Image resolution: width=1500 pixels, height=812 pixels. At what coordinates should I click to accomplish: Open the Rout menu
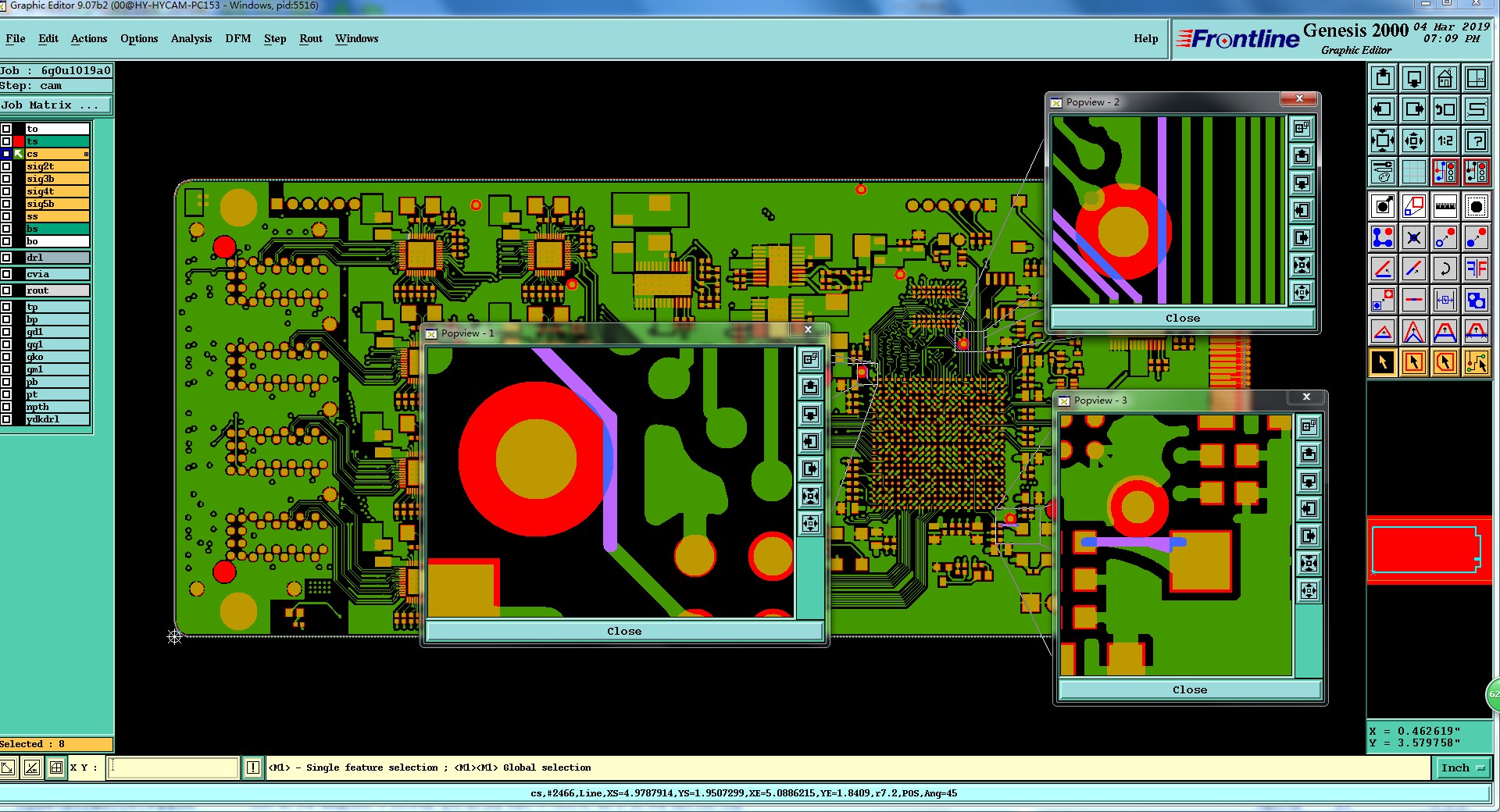coord(311,38)
